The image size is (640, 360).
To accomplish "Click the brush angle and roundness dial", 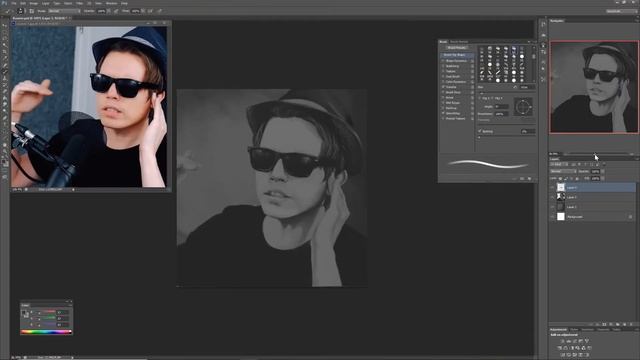I will (523, 107).
